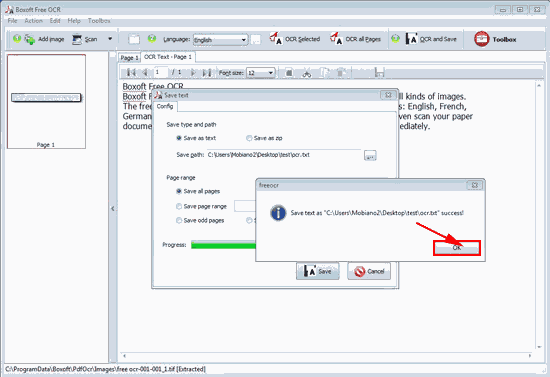Image resolution: width=550 pixels, height=377 pixels.
Task: Select the Save odd pages option
Action: click(179, 220)
